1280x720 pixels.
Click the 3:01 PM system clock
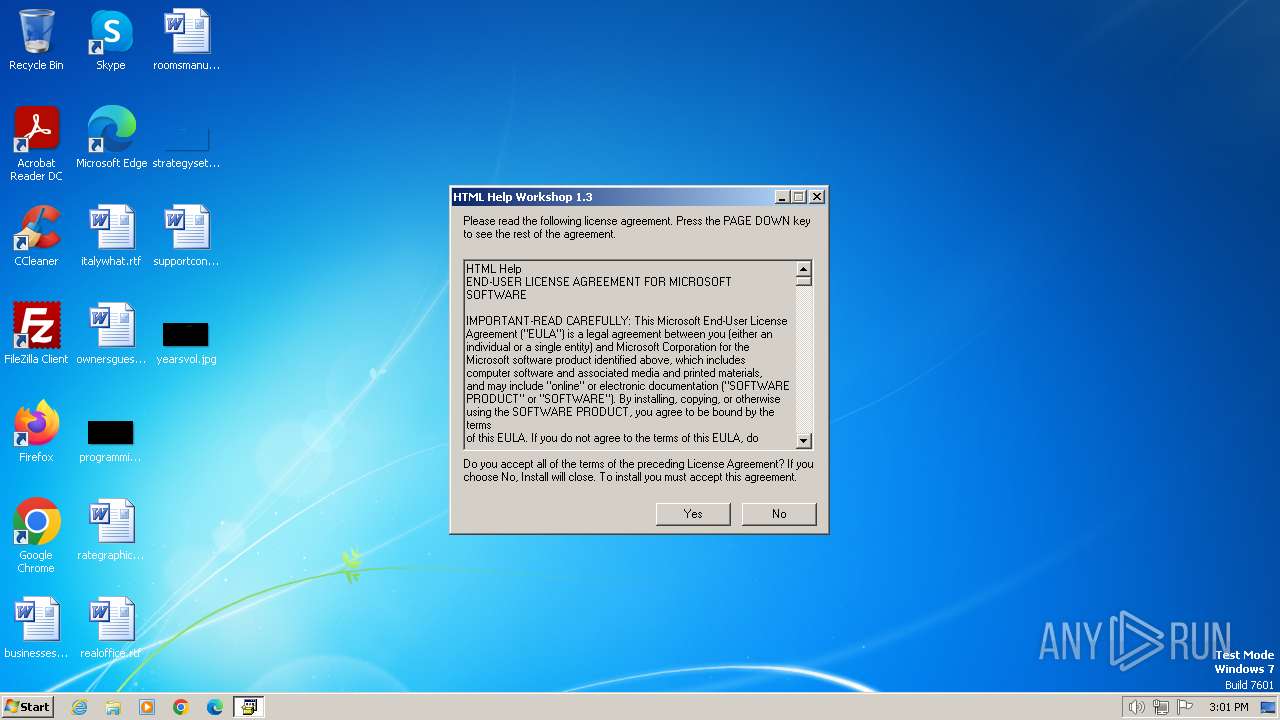point(1228,707)
